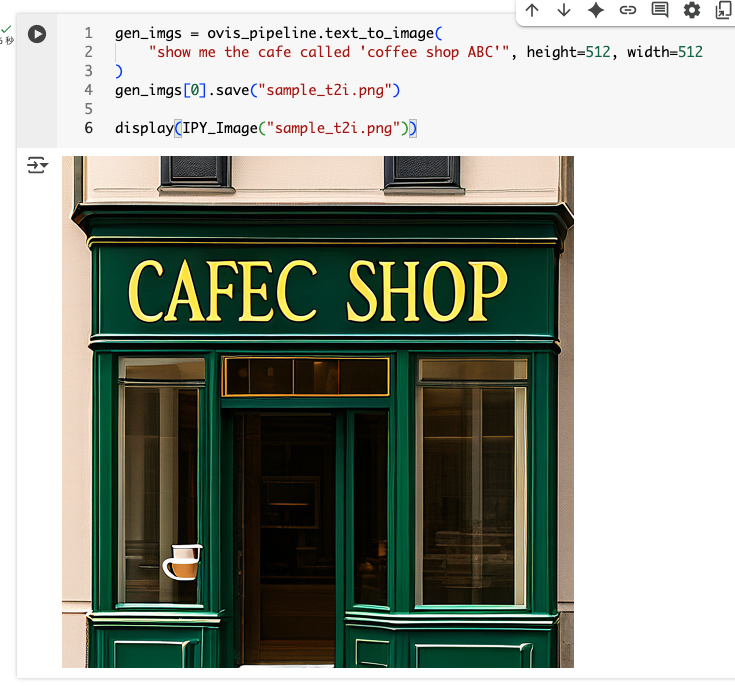Click code line with gen_imgs assignment
Viewport: 735px width, 696px height.
pos(278,33)
